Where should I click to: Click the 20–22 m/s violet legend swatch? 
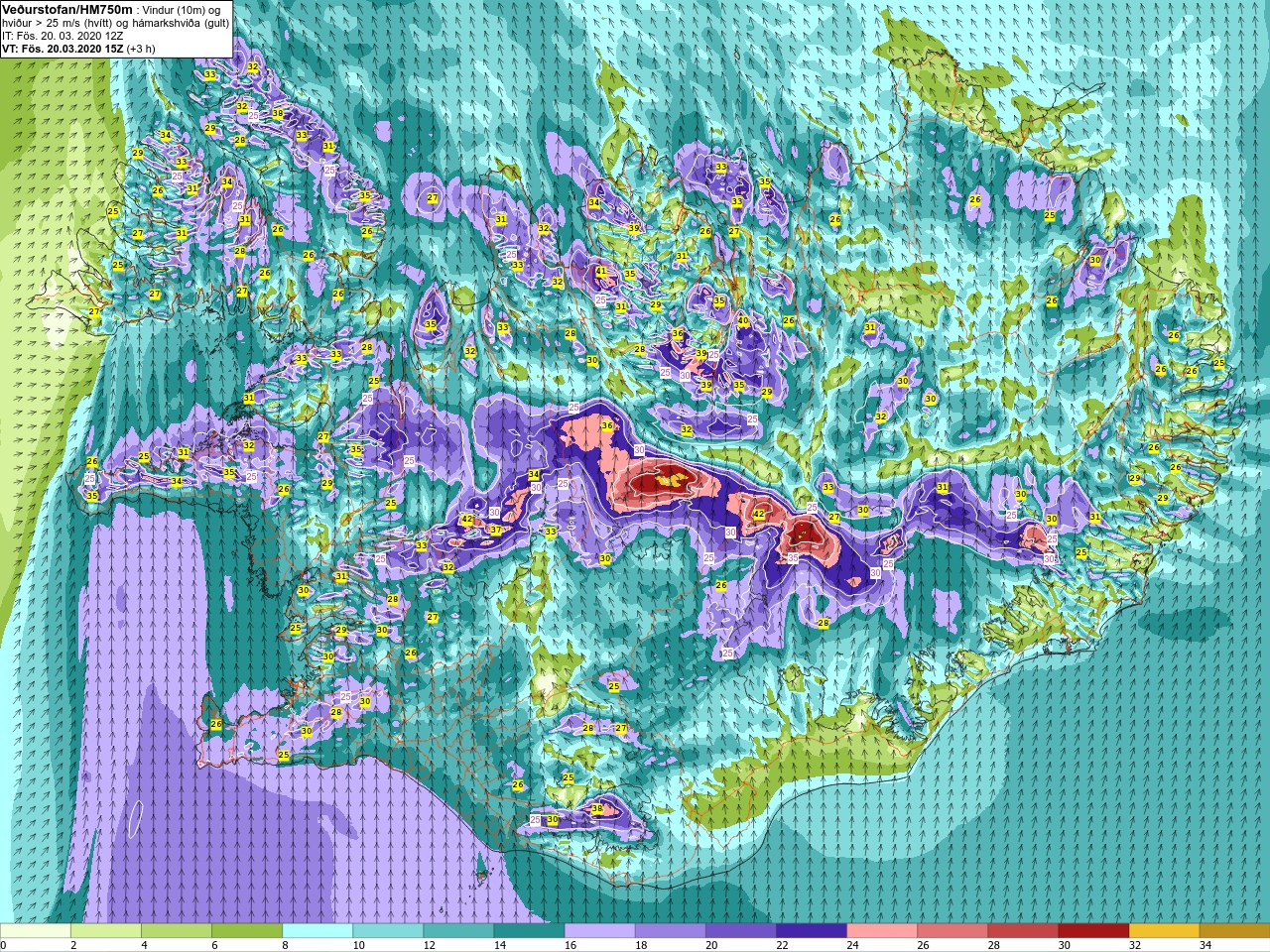(740, 931)
